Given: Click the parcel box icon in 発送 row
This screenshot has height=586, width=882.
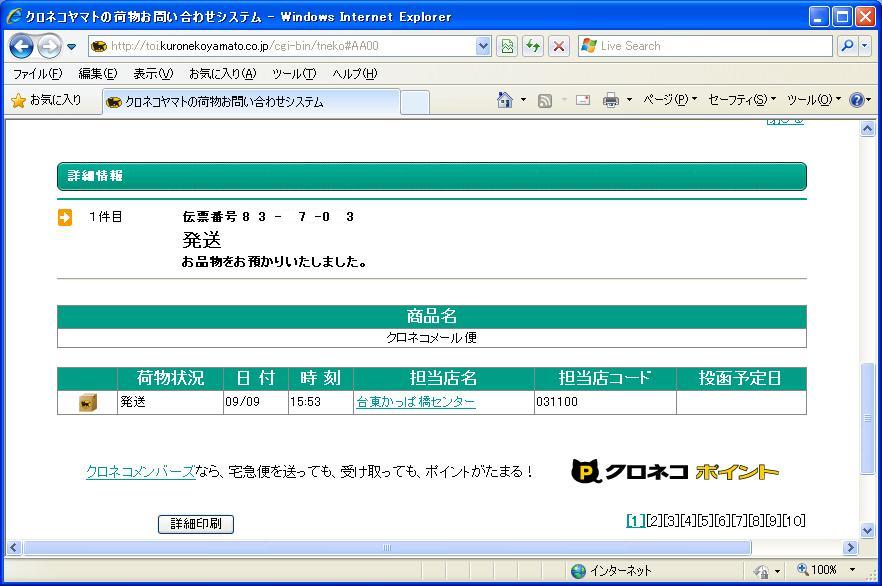Looking at the screenshot, I should (88, 403).
